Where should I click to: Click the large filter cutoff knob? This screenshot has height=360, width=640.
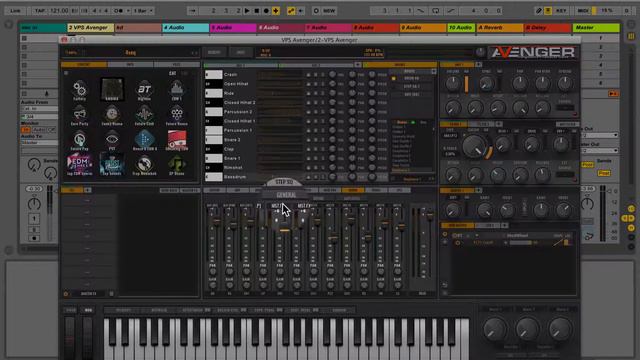[475, 147]
